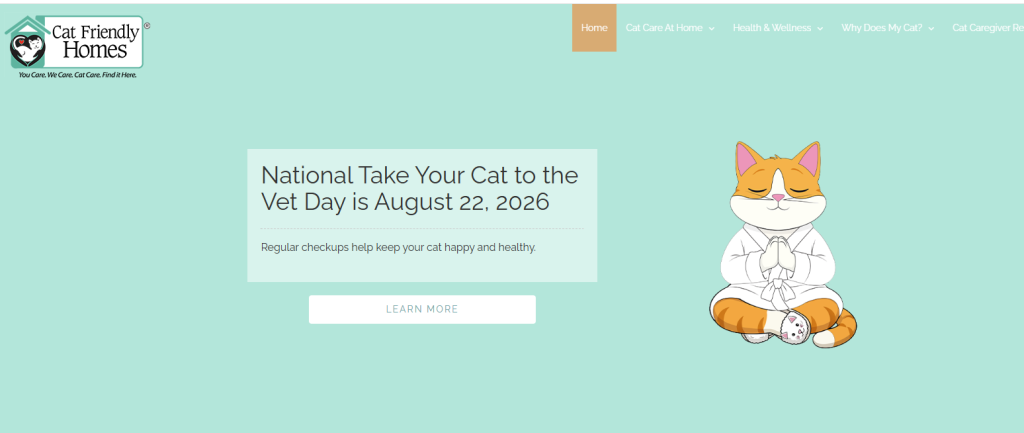Click the You Care. We Care tagline

tap(78, 75)
